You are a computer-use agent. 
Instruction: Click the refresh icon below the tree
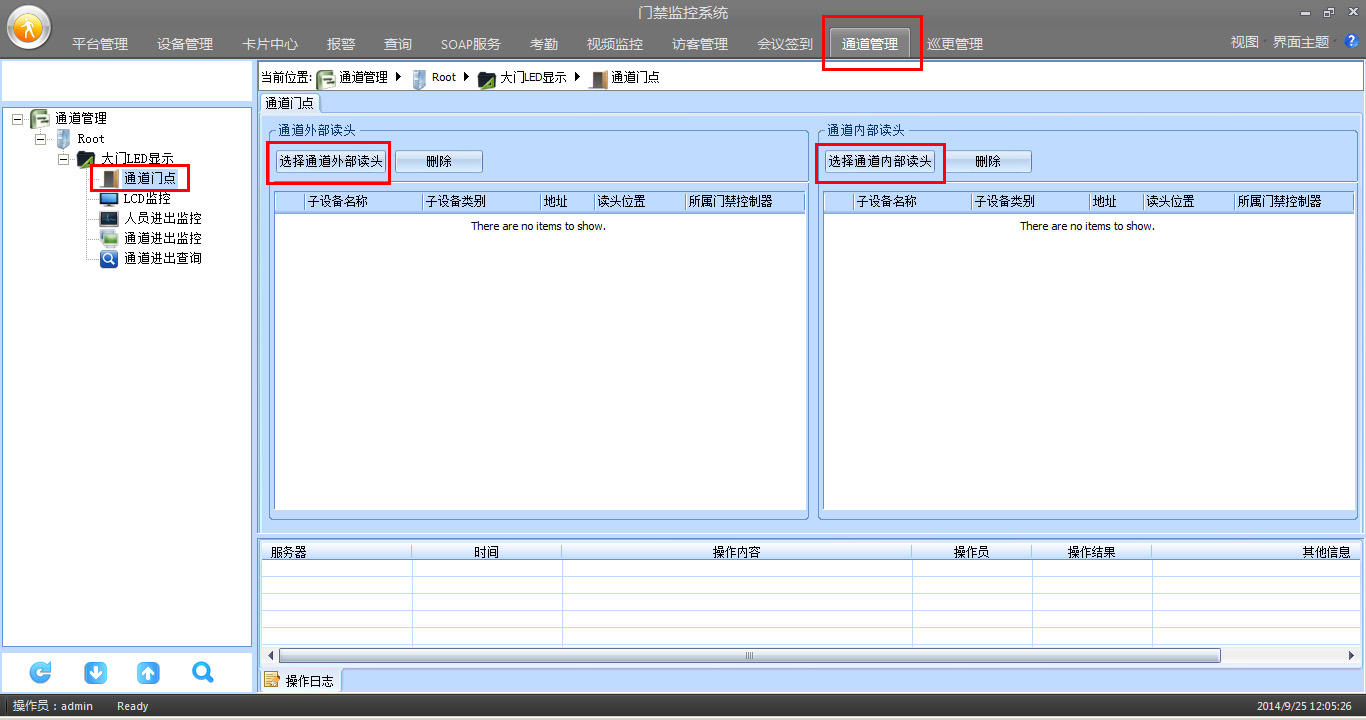point(41,672)
